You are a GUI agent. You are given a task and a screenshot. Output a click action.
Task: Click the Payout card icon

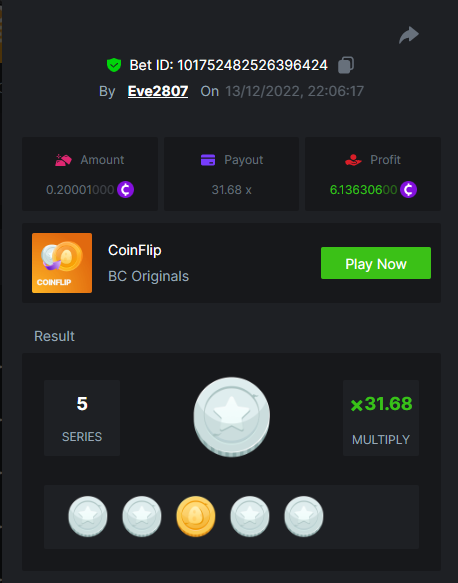(x=208, y=160)
